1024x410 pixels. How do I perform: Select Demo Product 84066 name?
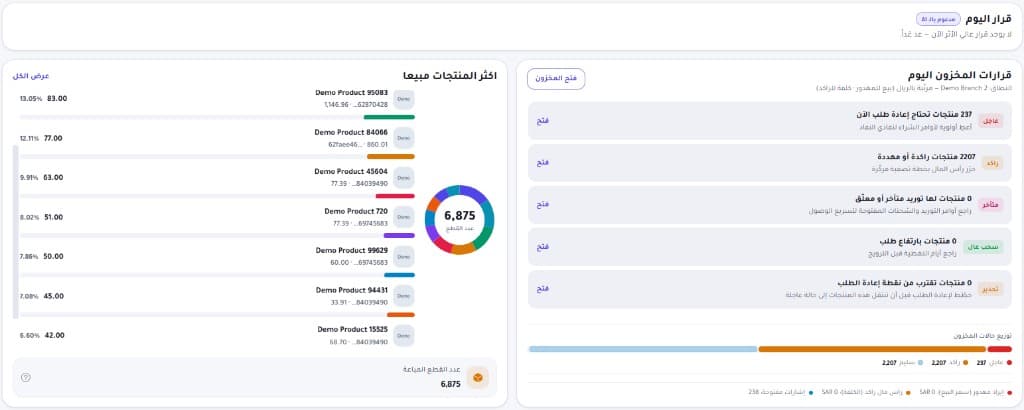click(351, 132)
